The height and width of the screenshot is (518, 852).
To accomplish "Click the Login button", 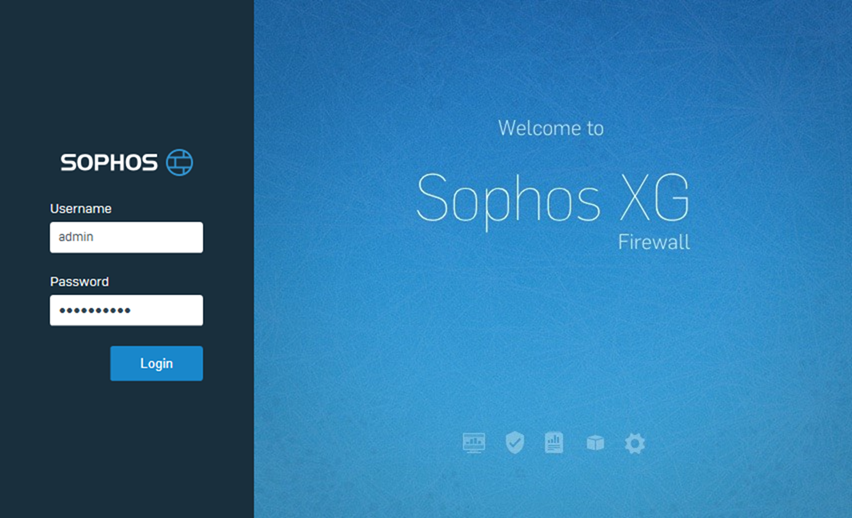I will 156,363.
